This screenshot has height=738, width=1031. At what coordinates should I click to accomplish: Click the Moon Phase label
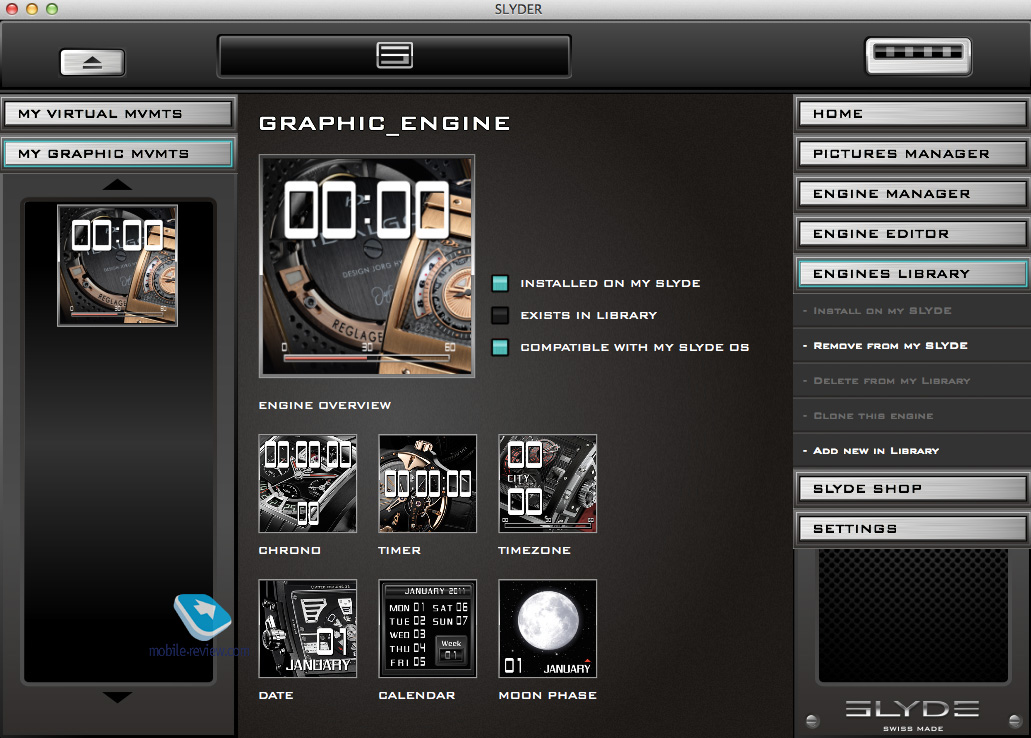548,695
